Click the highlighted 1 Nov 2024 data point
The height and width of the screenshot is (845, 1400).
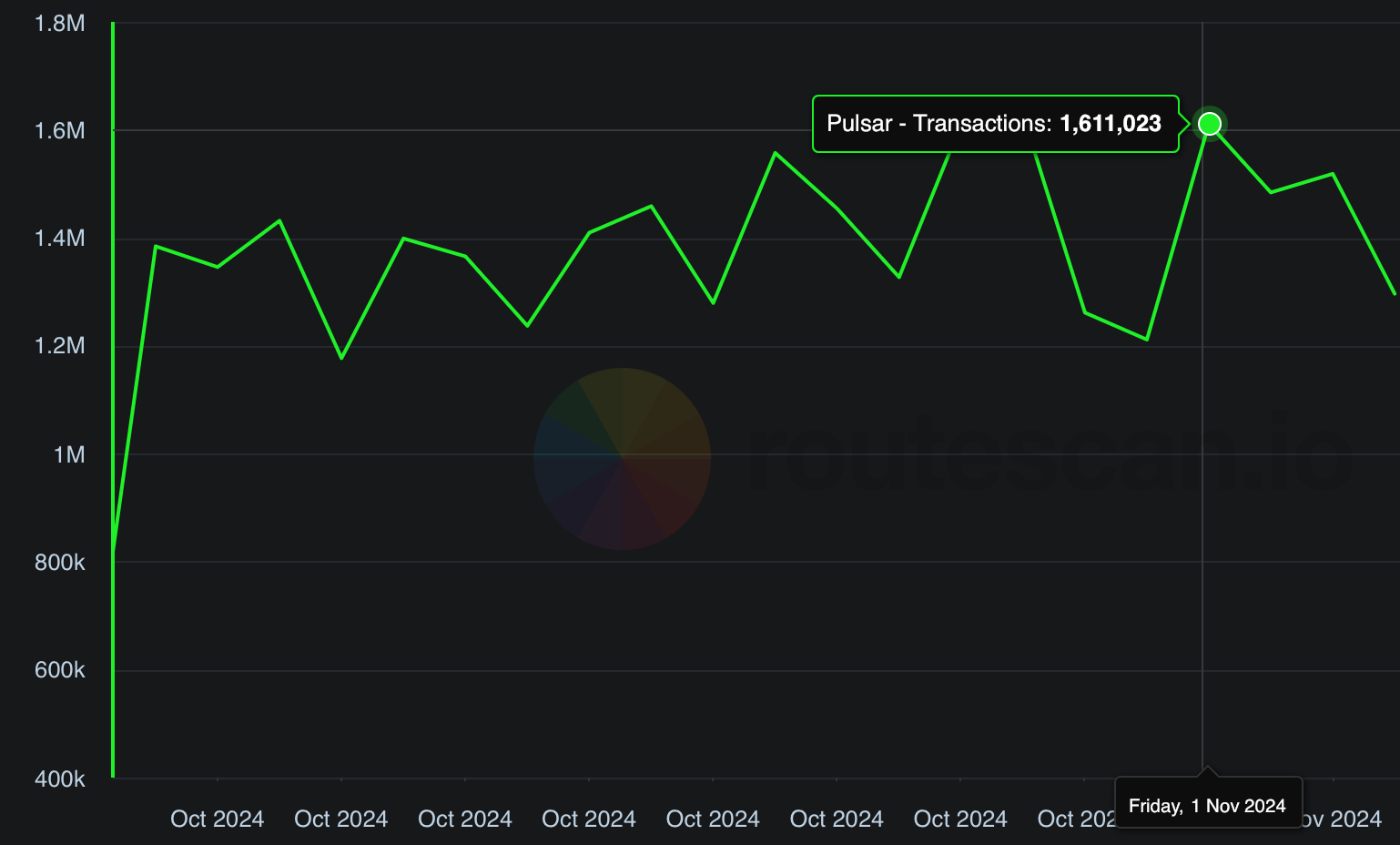click(1210, 123)
